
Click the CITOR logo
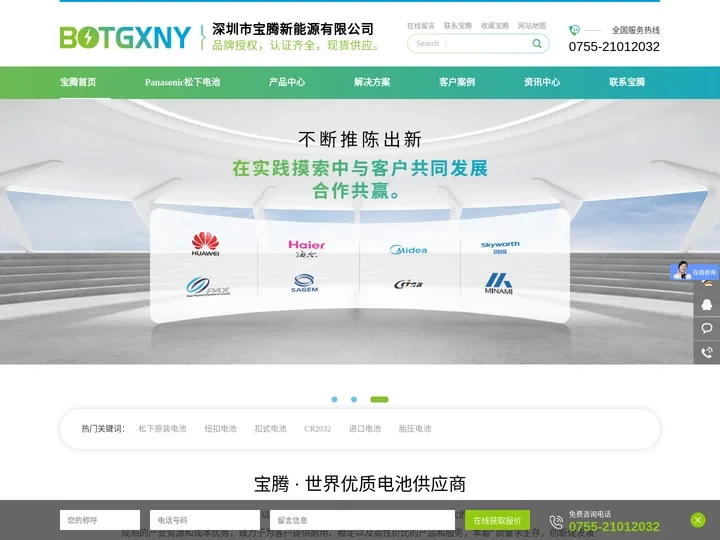point(408,284)
